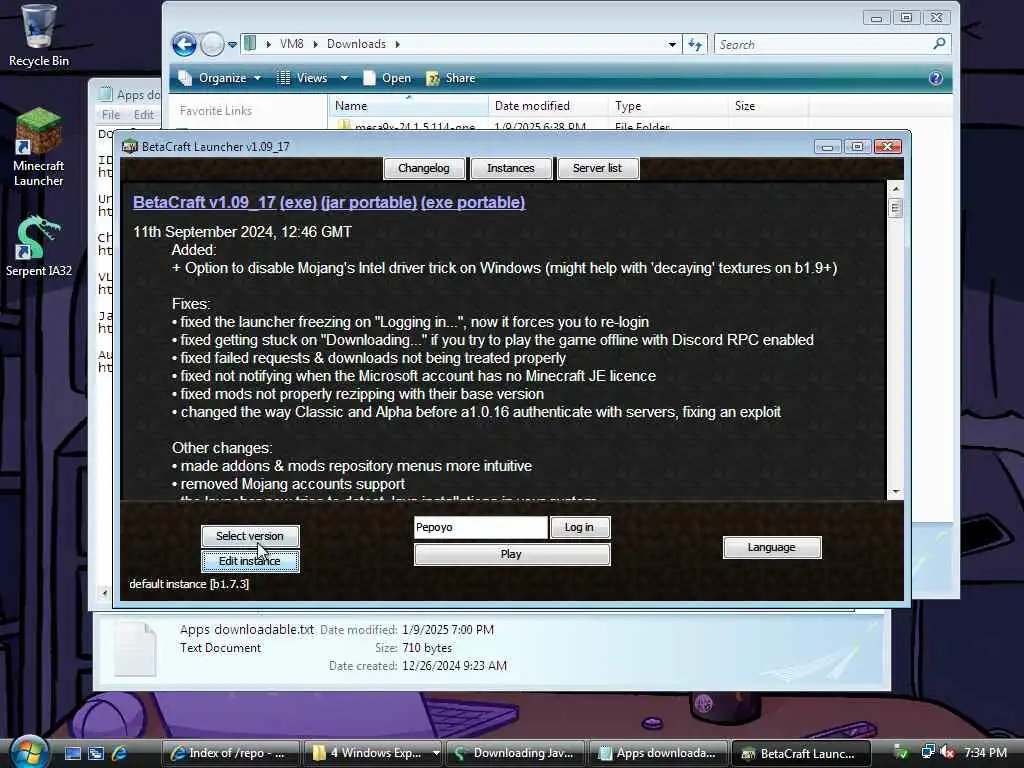Viewport: 1024px width, 768px height.
Task: Click the changelog scrollbar down arrow
Action: point(895,491)
